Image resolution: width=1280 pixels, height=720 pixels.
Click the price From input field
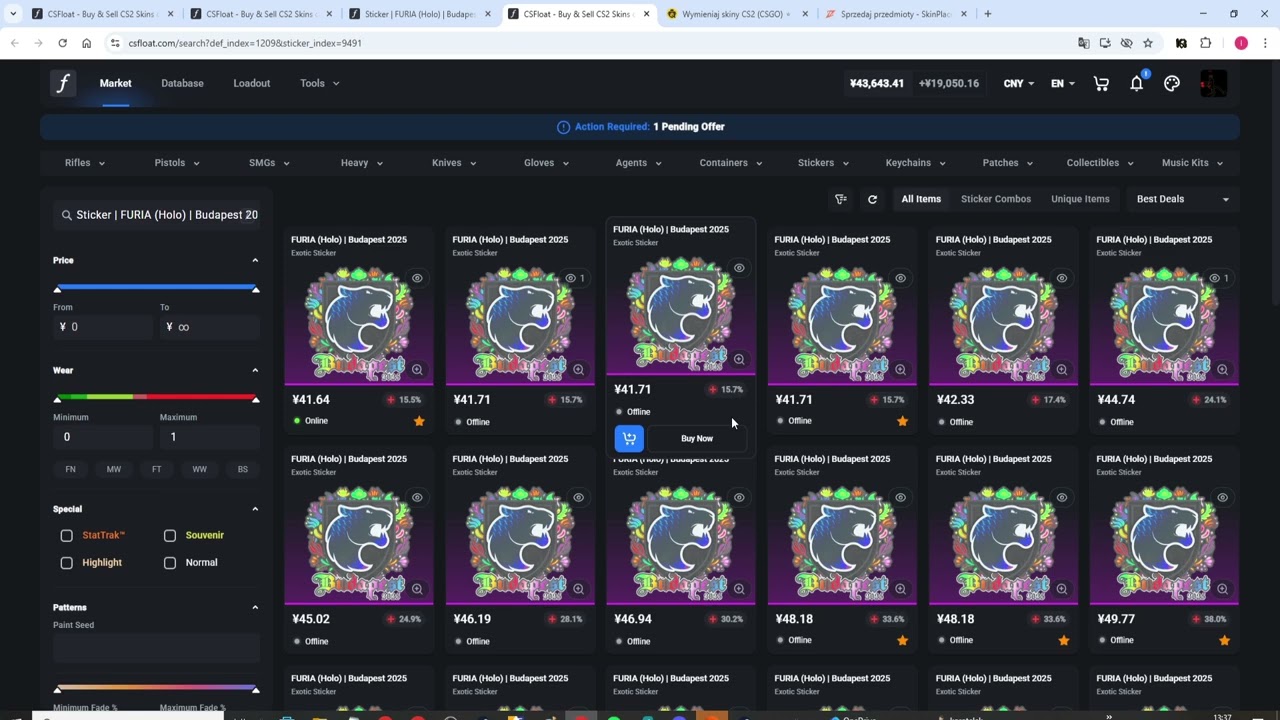point(103,327)
